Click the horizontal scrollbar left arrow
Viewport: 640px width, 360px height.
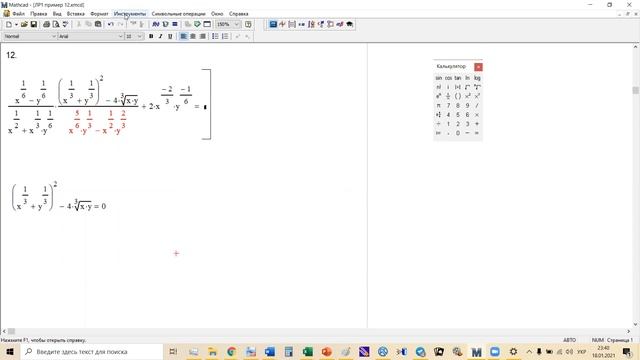[x=4, y=331]
